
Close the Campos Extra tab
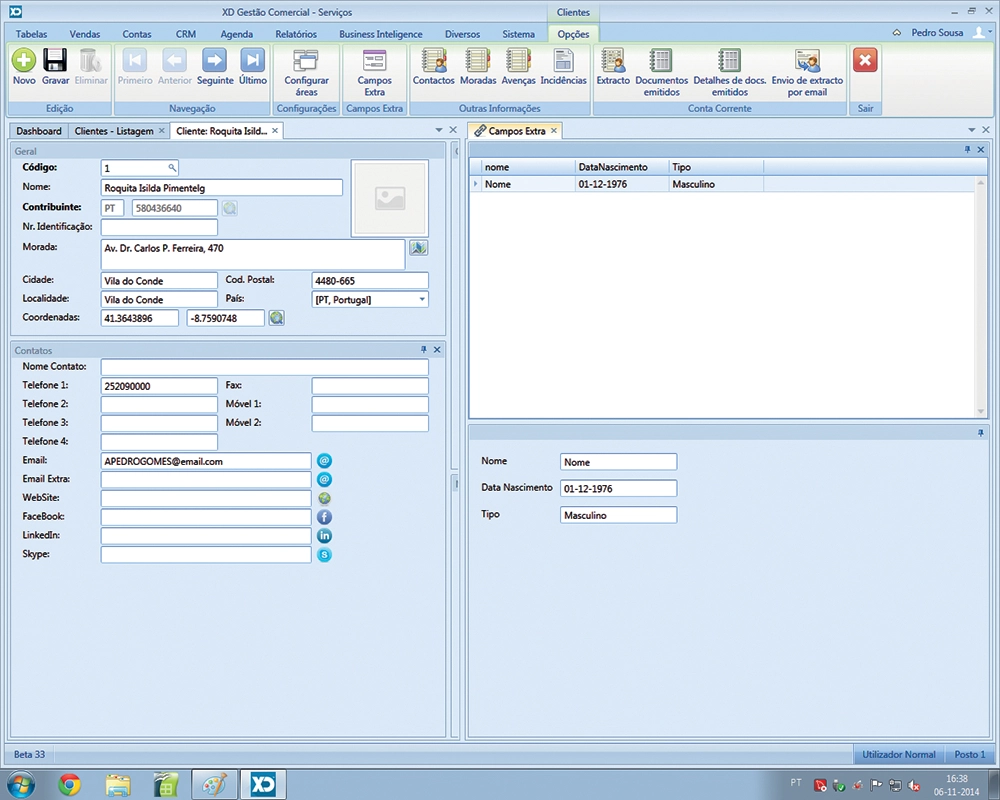point(554,131)
